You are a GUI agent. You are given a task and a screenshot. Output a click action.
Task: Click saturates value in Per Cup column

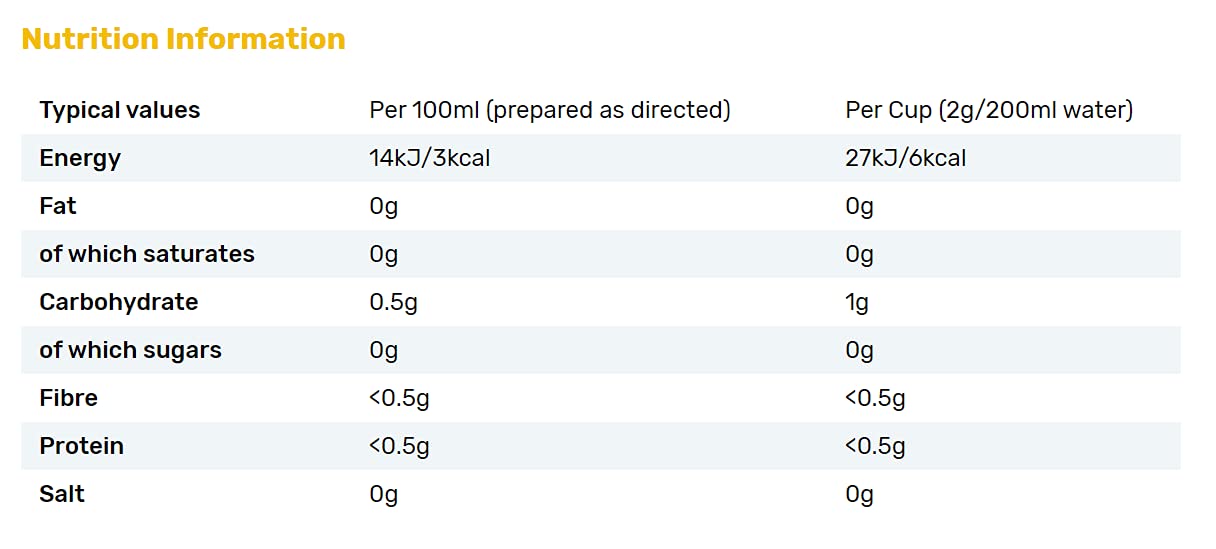860,254
